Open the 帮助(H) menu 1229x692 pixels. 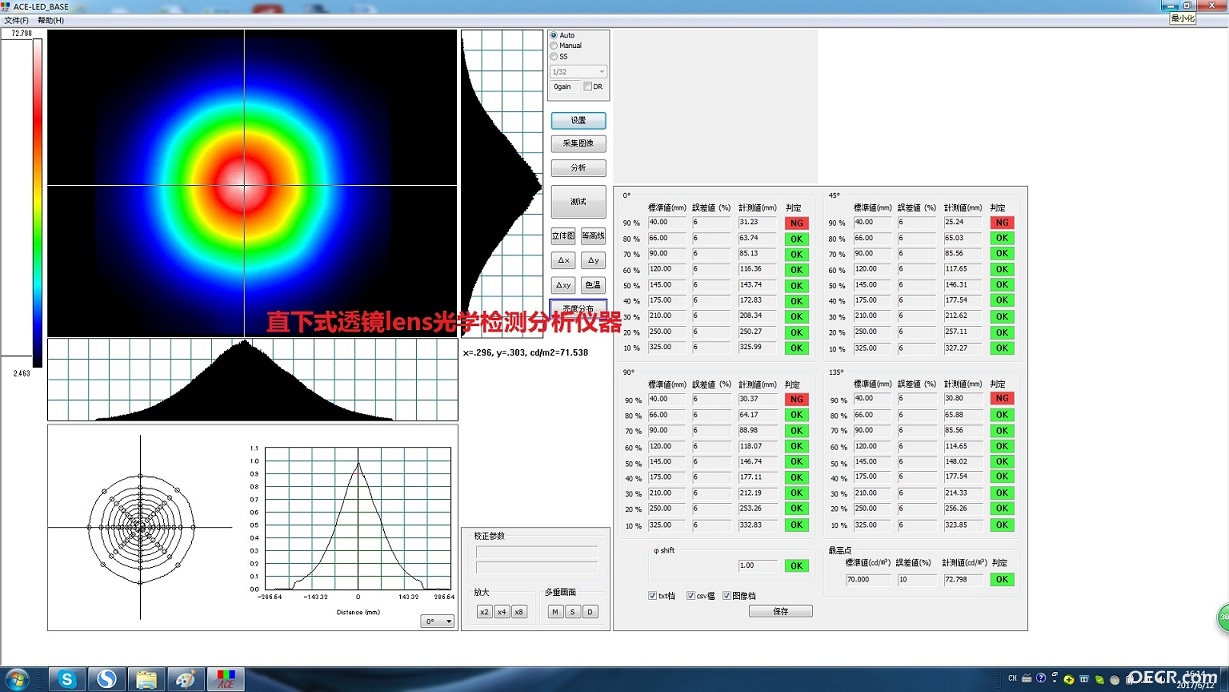point(50,20)
